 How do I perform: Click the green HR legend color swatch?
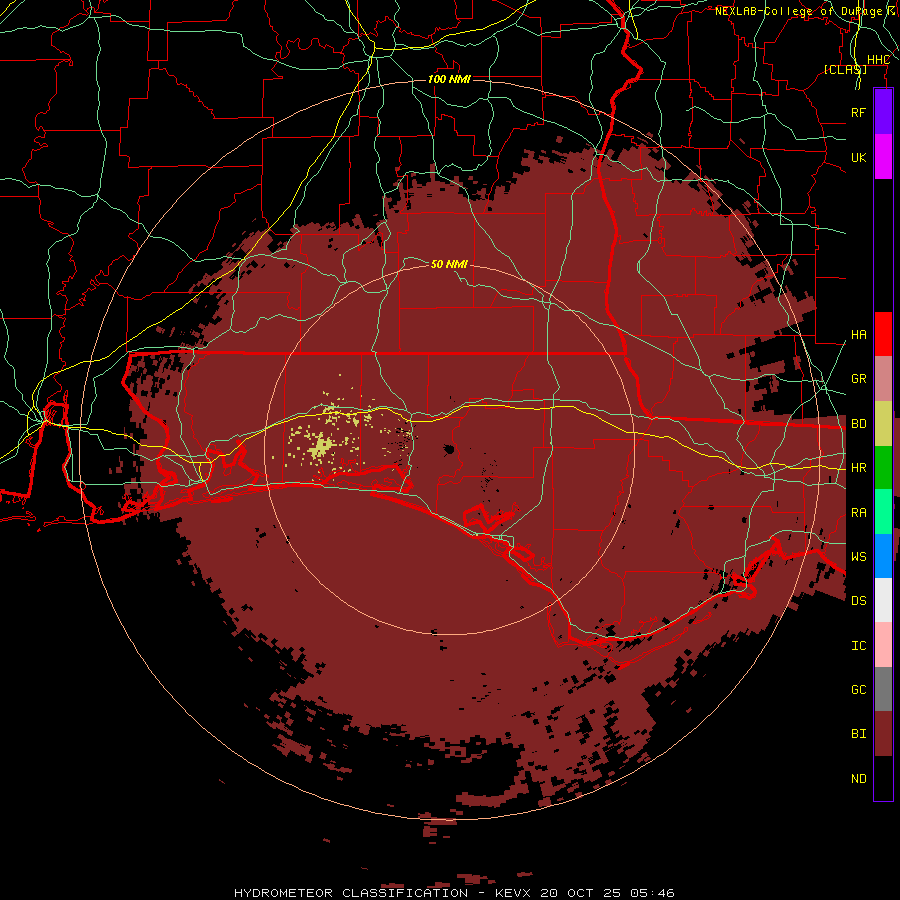pyautogui.click(x=883, y=468)
